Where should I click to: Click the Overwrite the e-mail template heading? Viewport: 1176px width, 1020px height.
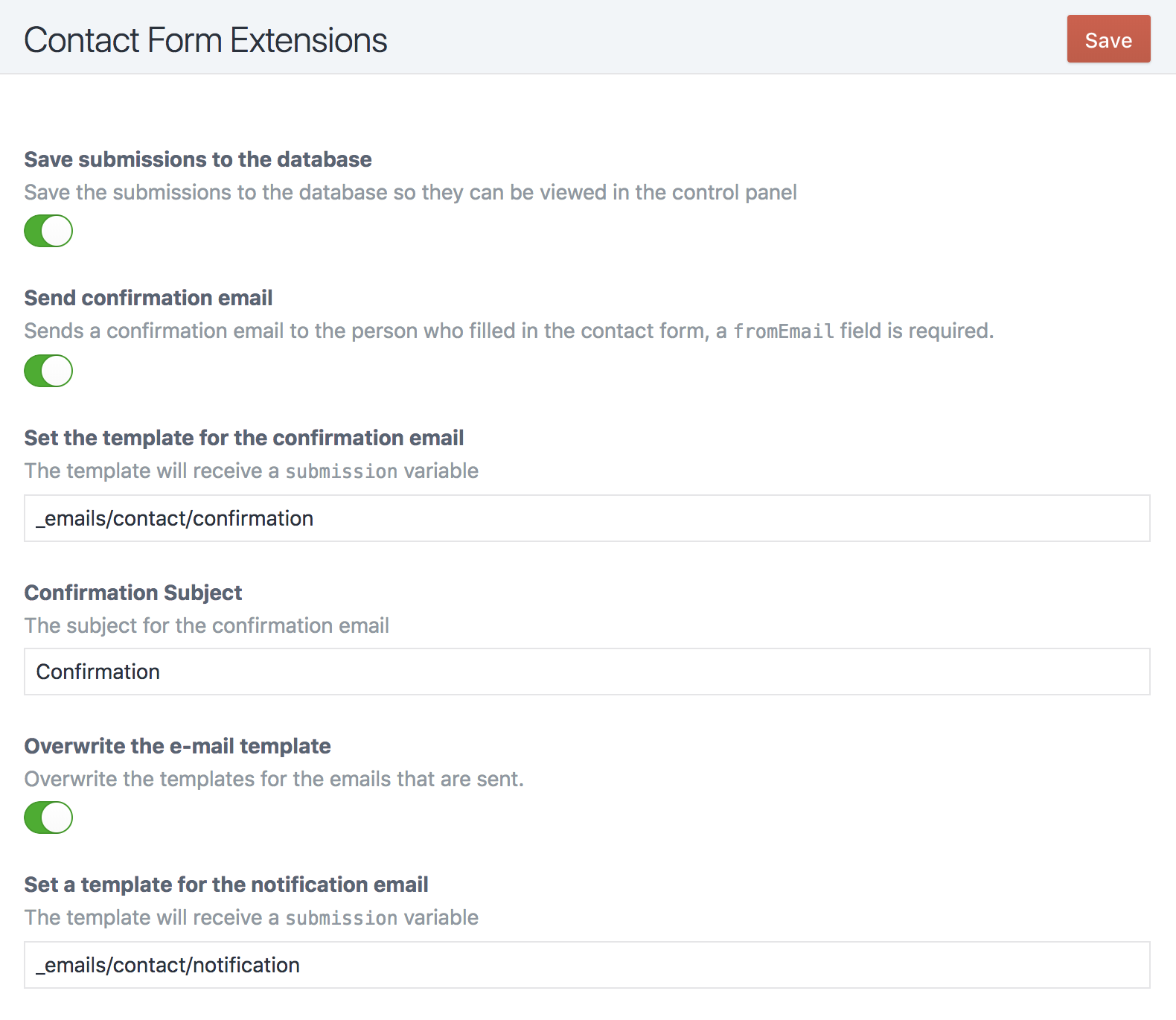[177, 746]
